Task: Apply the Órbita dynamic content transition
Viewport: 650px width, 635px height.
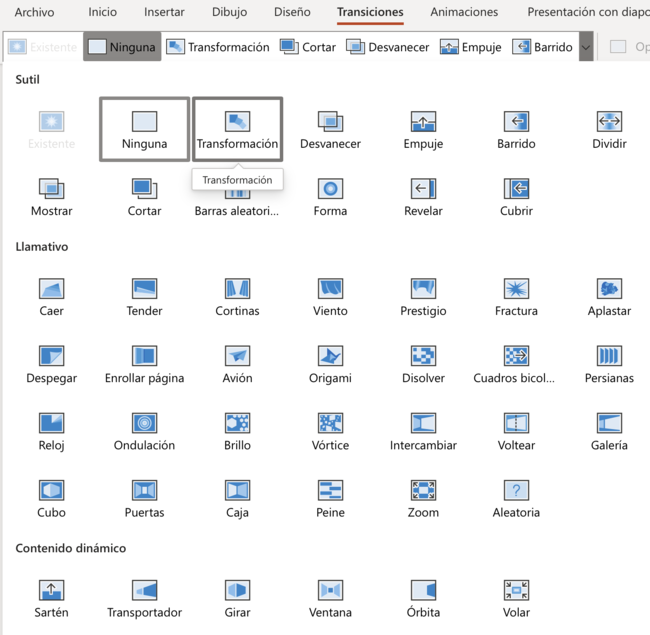Action: click(423, 597)
